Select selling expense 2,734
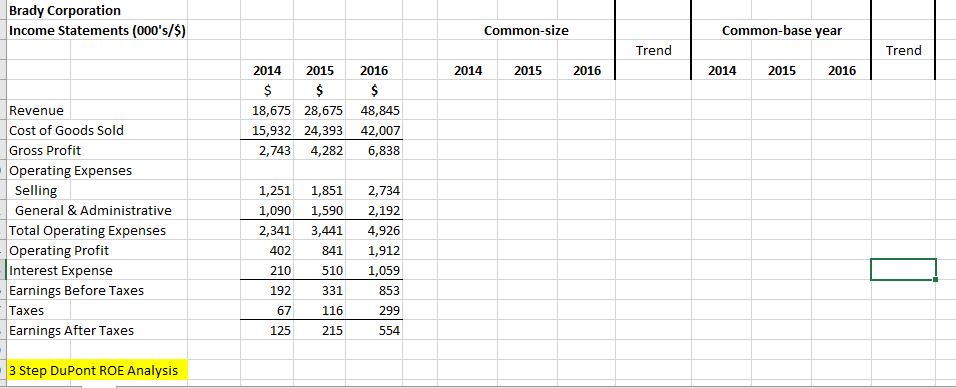 pos(383,190)
